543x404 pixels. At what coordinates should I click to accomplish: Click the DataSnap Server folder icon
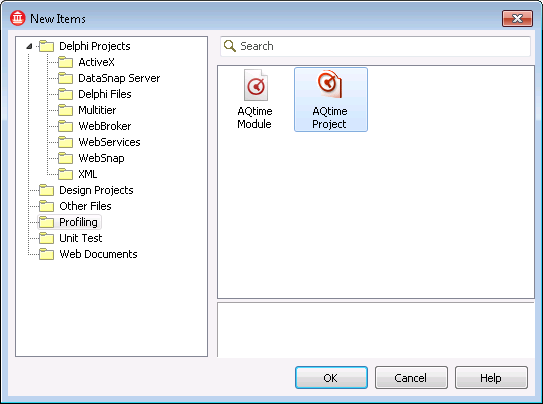[65, 78]
